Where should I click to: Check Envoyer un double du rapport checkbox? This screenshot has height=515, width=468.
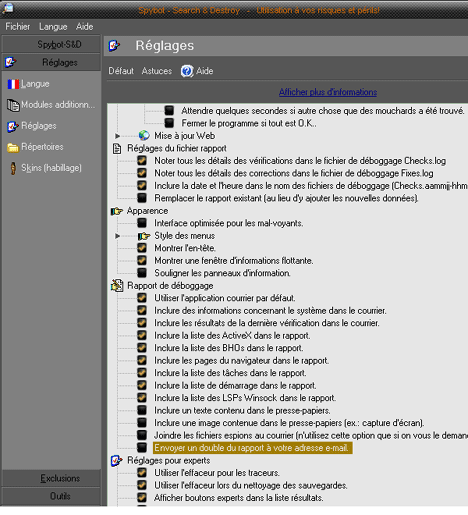coord(142,448)
